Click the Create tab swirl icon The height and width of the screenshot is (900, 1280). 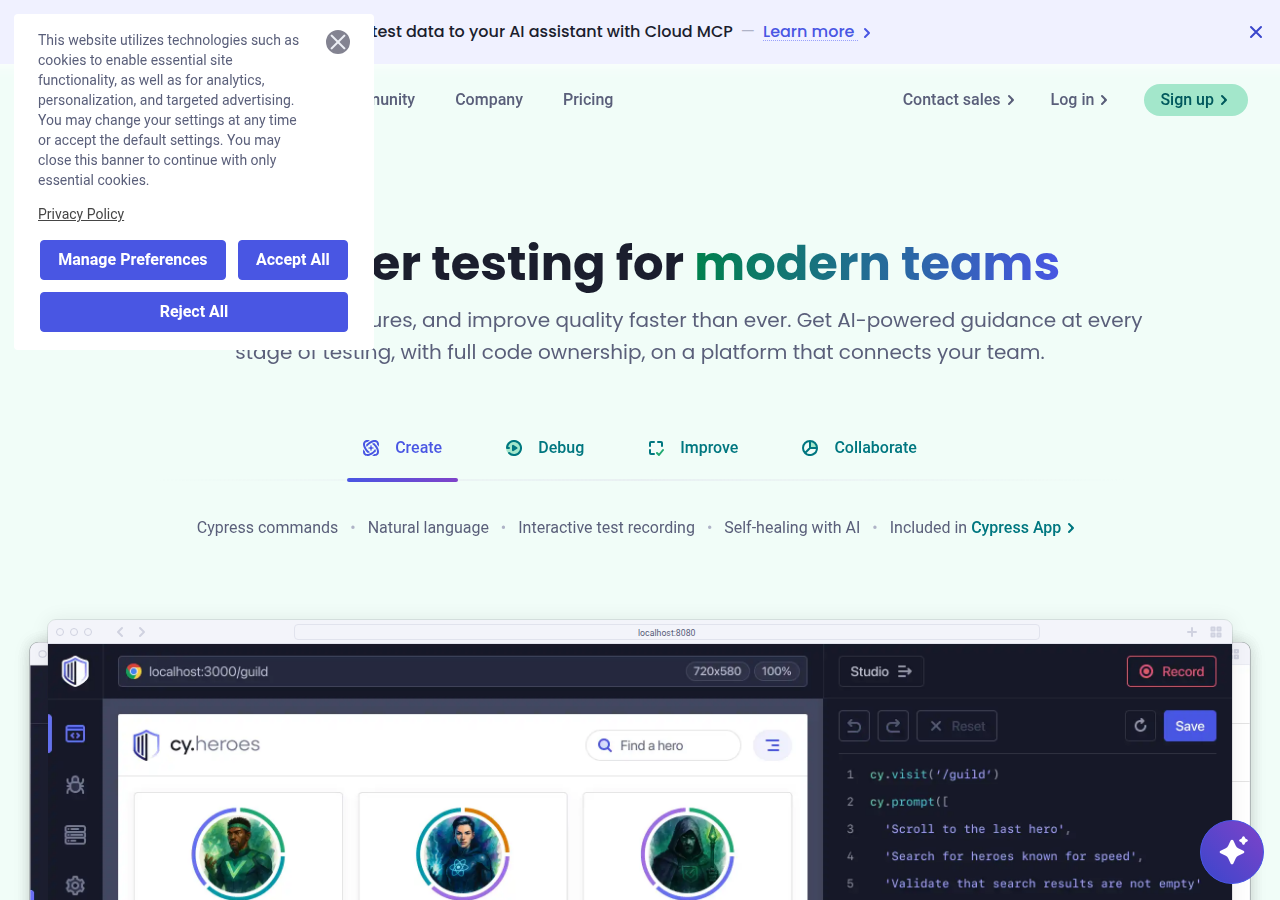[x=371, y=448]
